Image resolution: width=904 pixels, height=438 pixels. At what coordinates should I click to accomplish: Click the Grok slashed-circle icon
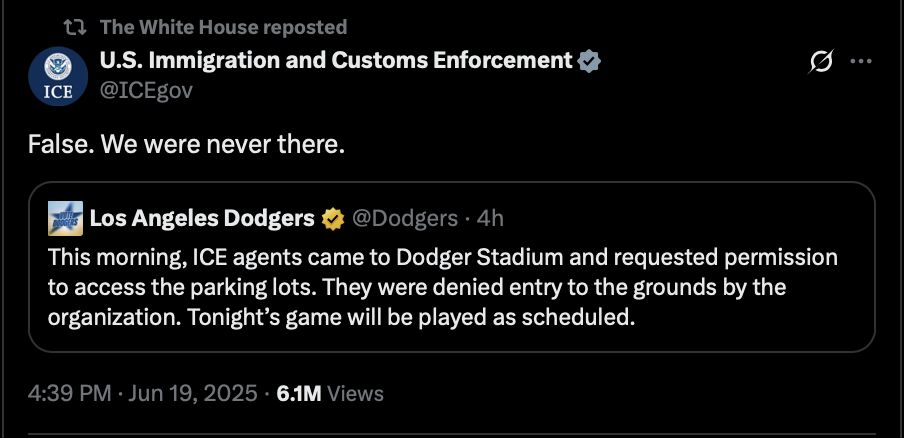tap(821, 61)
